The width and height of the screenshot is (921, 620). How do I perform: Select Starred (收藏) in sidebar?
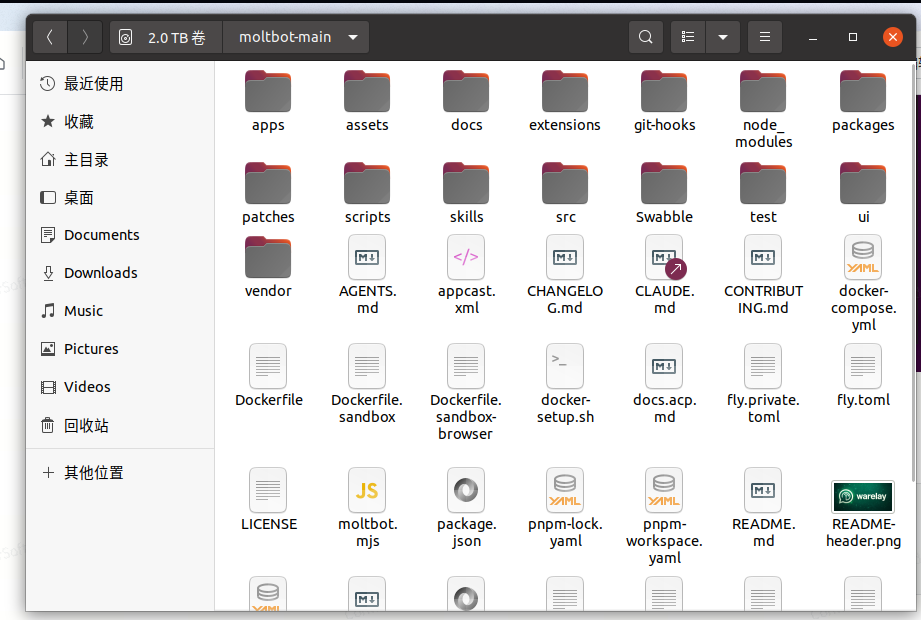(x=79, y=122)
